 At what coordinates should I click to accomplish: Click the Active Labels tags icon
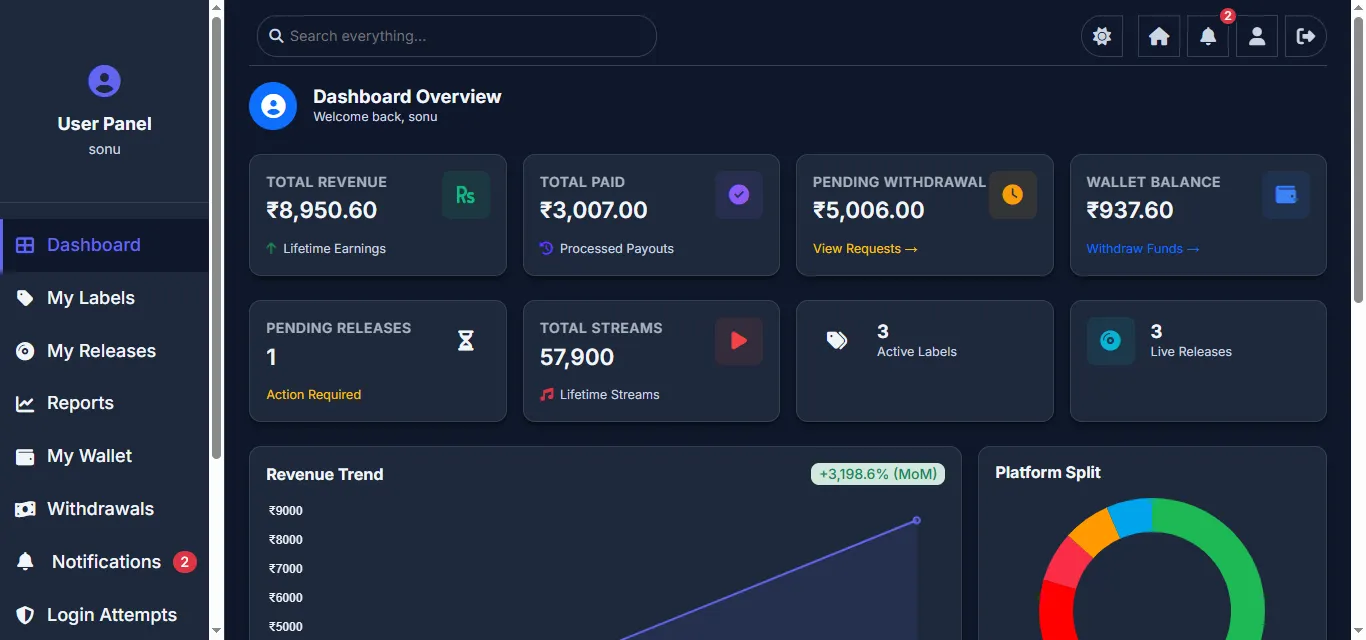point(837,341)
